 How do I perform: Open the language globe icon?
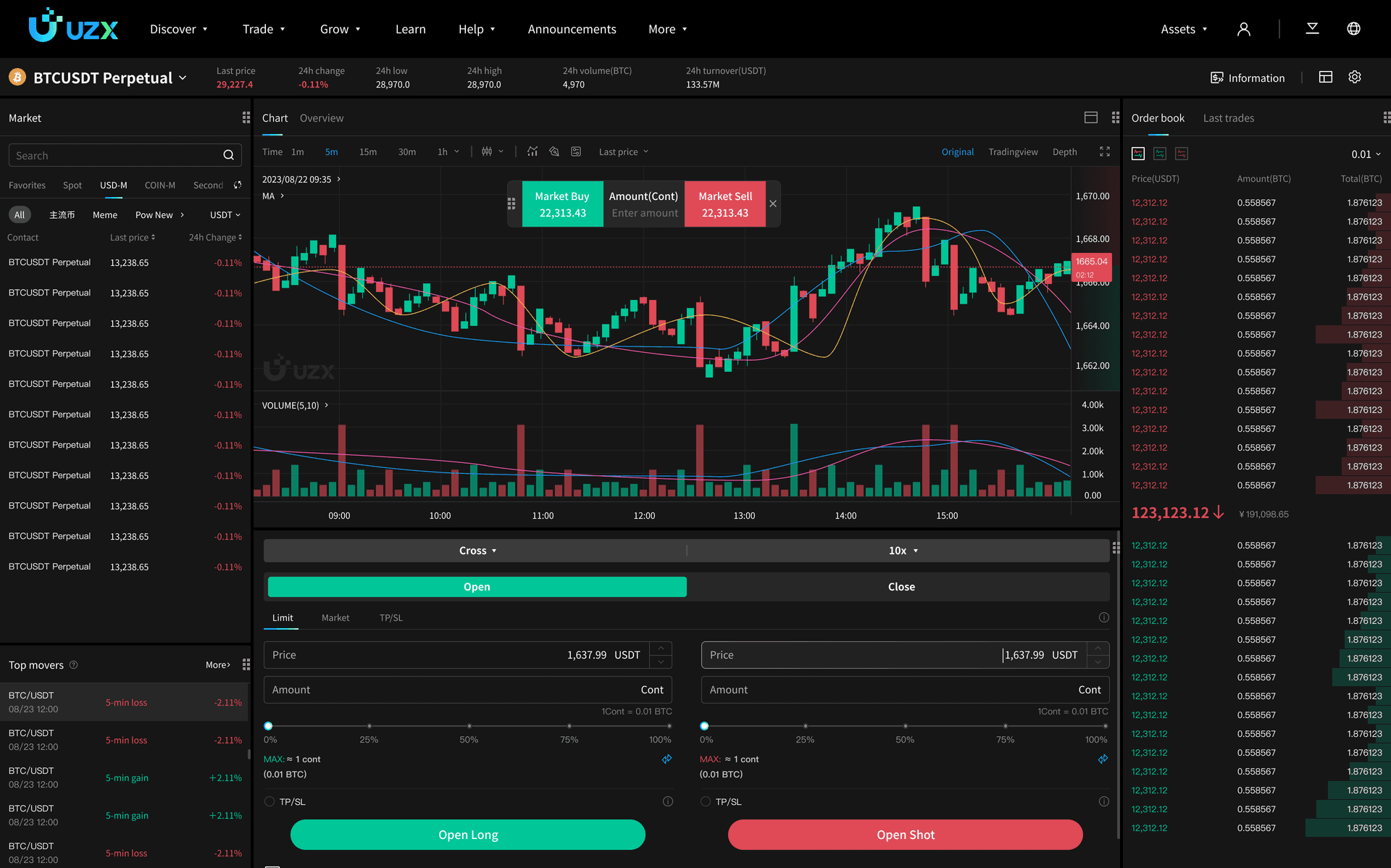pyautogui.click(x=1353, y=29)
